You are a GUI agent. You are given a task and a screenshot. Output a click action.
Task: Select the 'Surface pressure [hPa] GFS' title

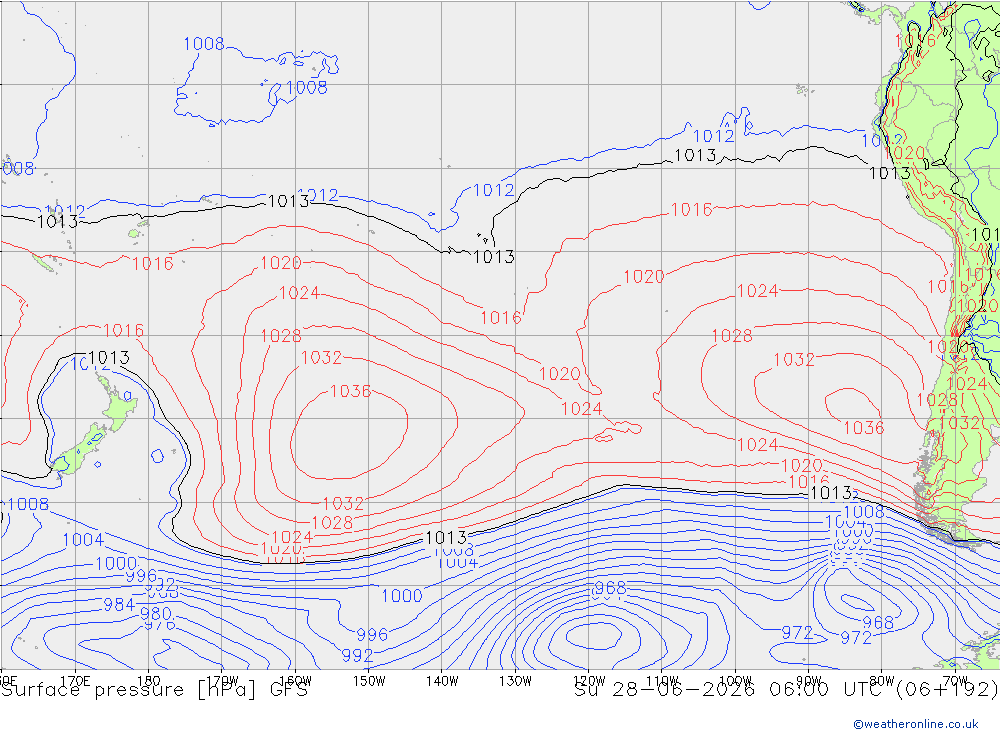pos(154,690)
